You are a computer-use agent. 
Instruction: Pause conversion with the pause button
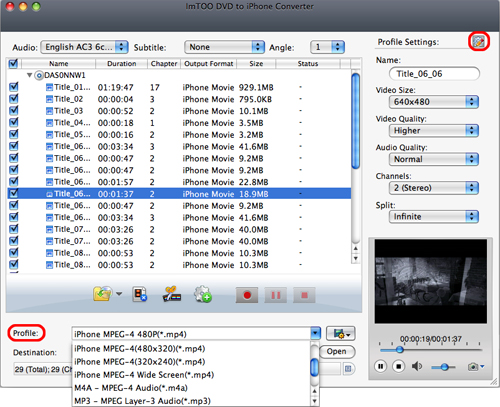(x=276, y=295)
